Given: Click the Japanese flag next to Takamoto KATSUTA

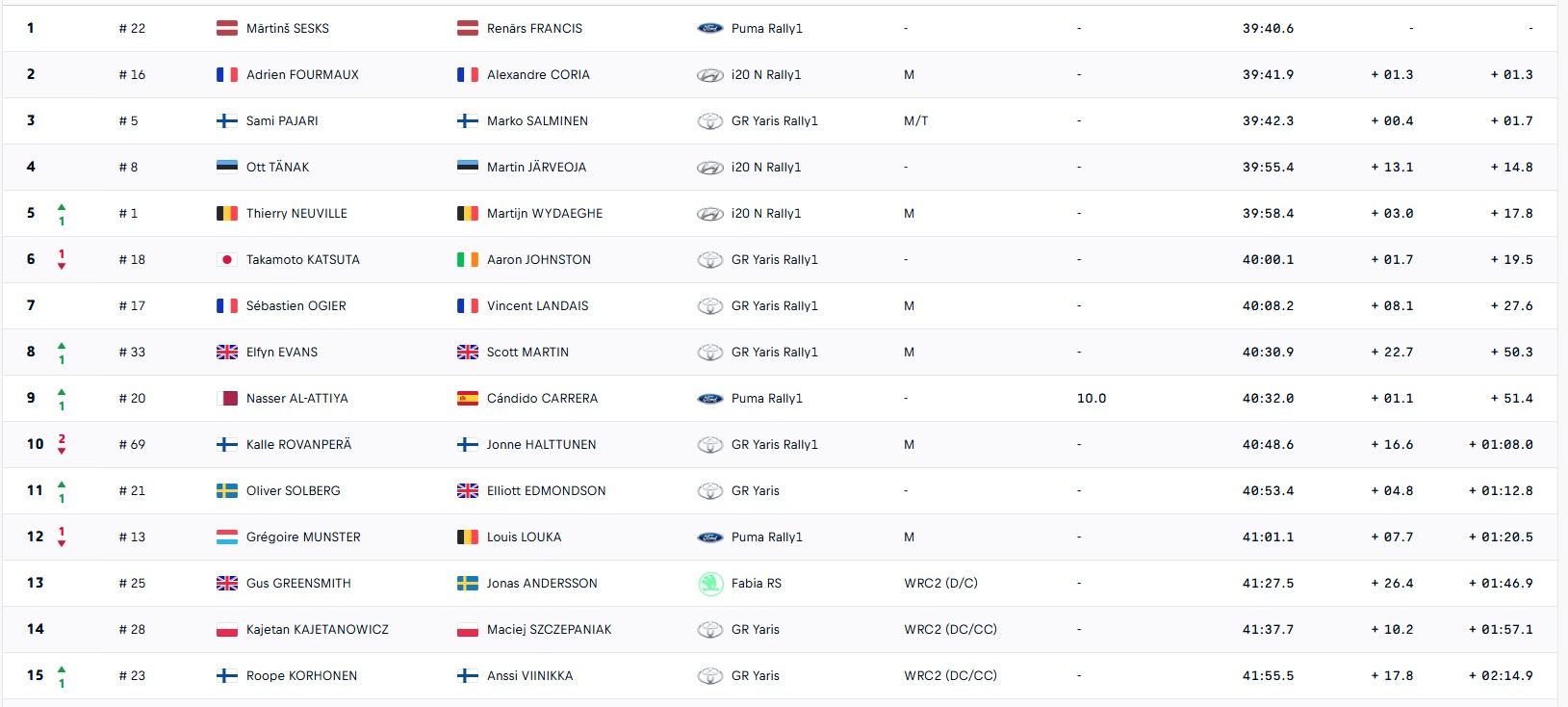Looking at the screenshot, I should pos(227,260).
